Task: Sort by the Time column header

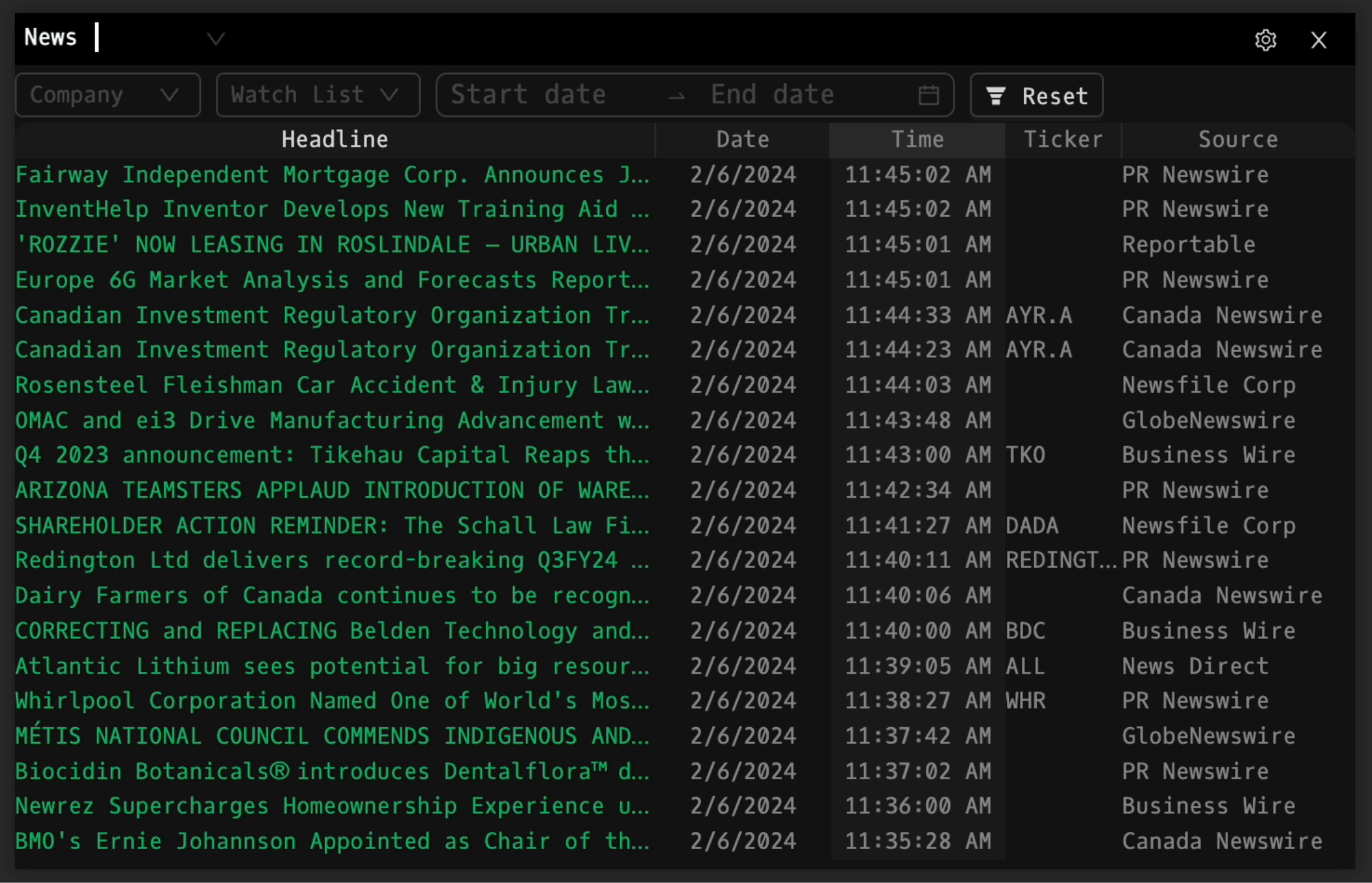Action: pyautogui.click(x=917, y=140)
